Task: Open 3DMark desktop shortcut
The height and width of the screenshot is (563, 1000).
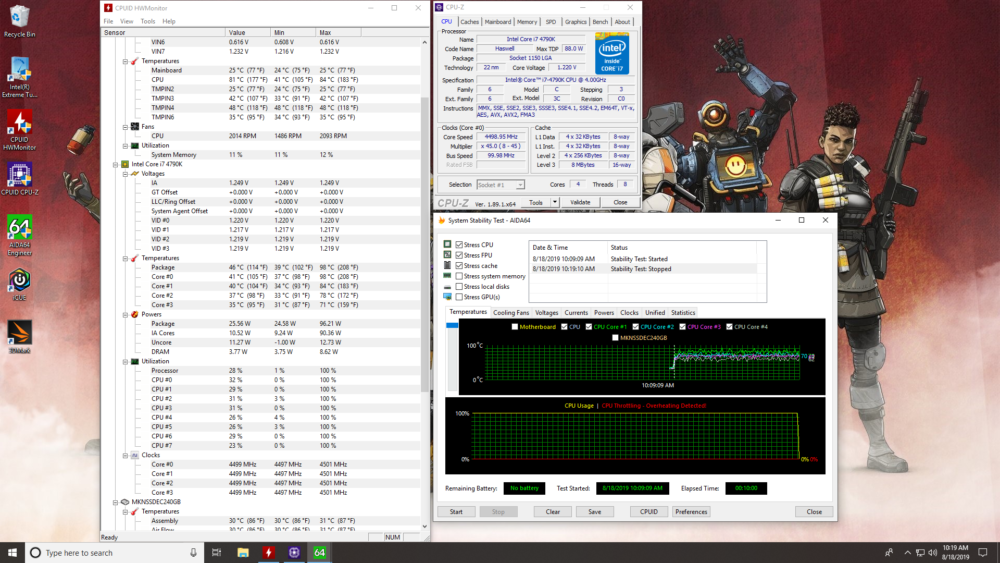Action: [x=19, y=337]
